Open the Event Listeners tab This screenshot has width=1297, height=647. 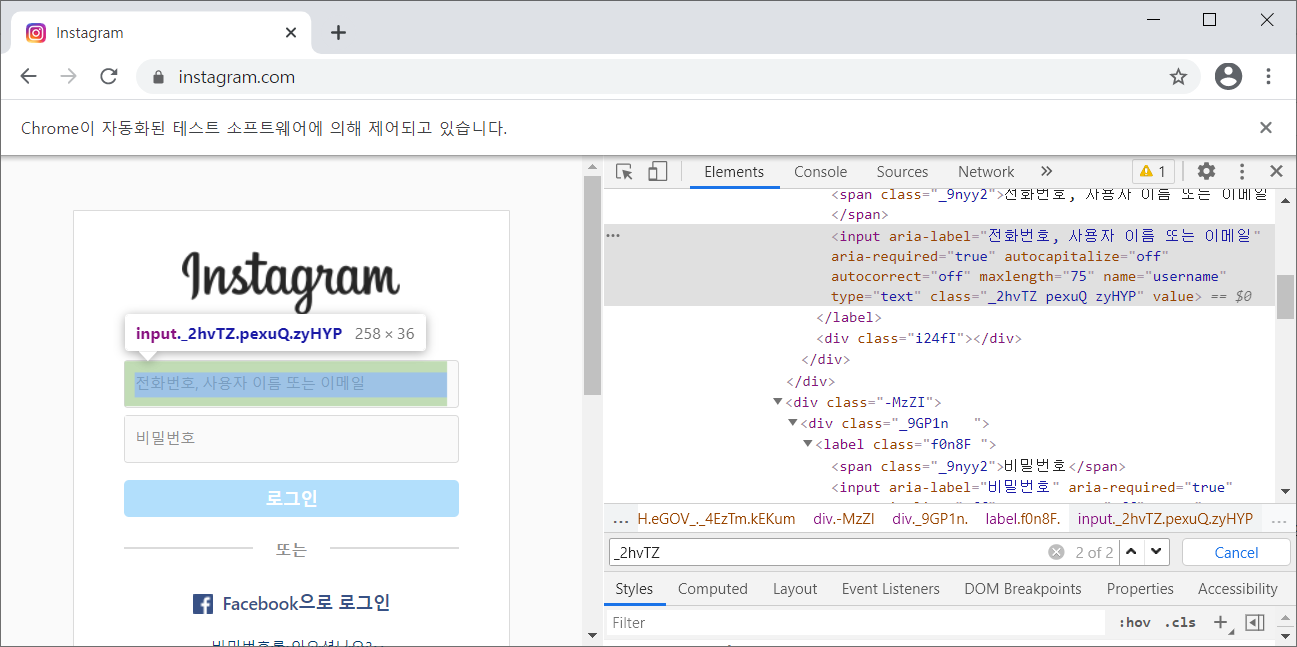[x=891, y=589]
